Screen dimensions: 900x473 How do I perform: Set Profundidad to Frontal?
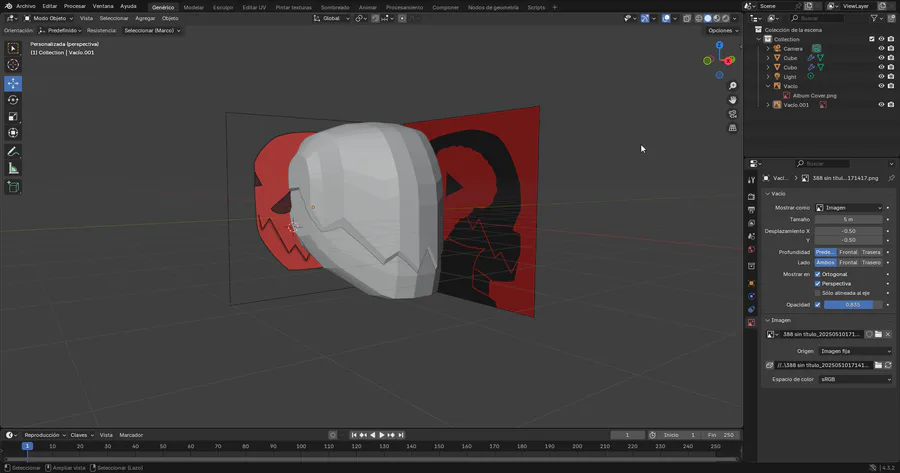tap(848, 253)
